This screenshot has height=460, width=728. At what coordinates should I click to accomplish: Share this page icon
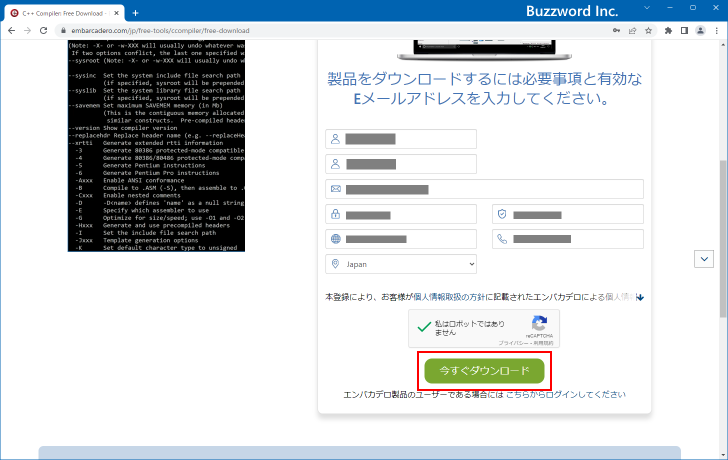coord(632,31)
